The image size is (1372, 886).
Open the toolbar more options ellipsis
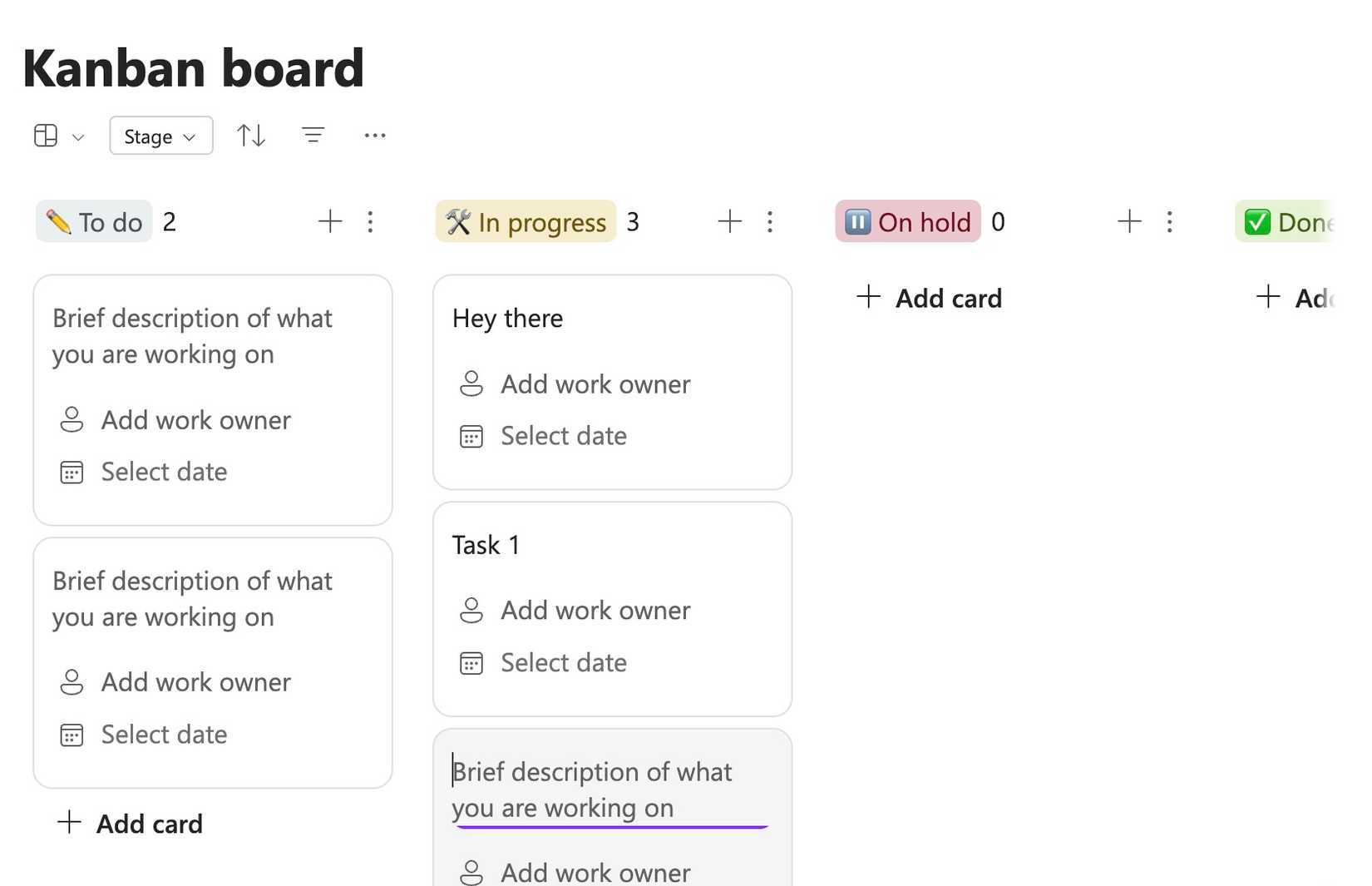click(x=375, y=135)
